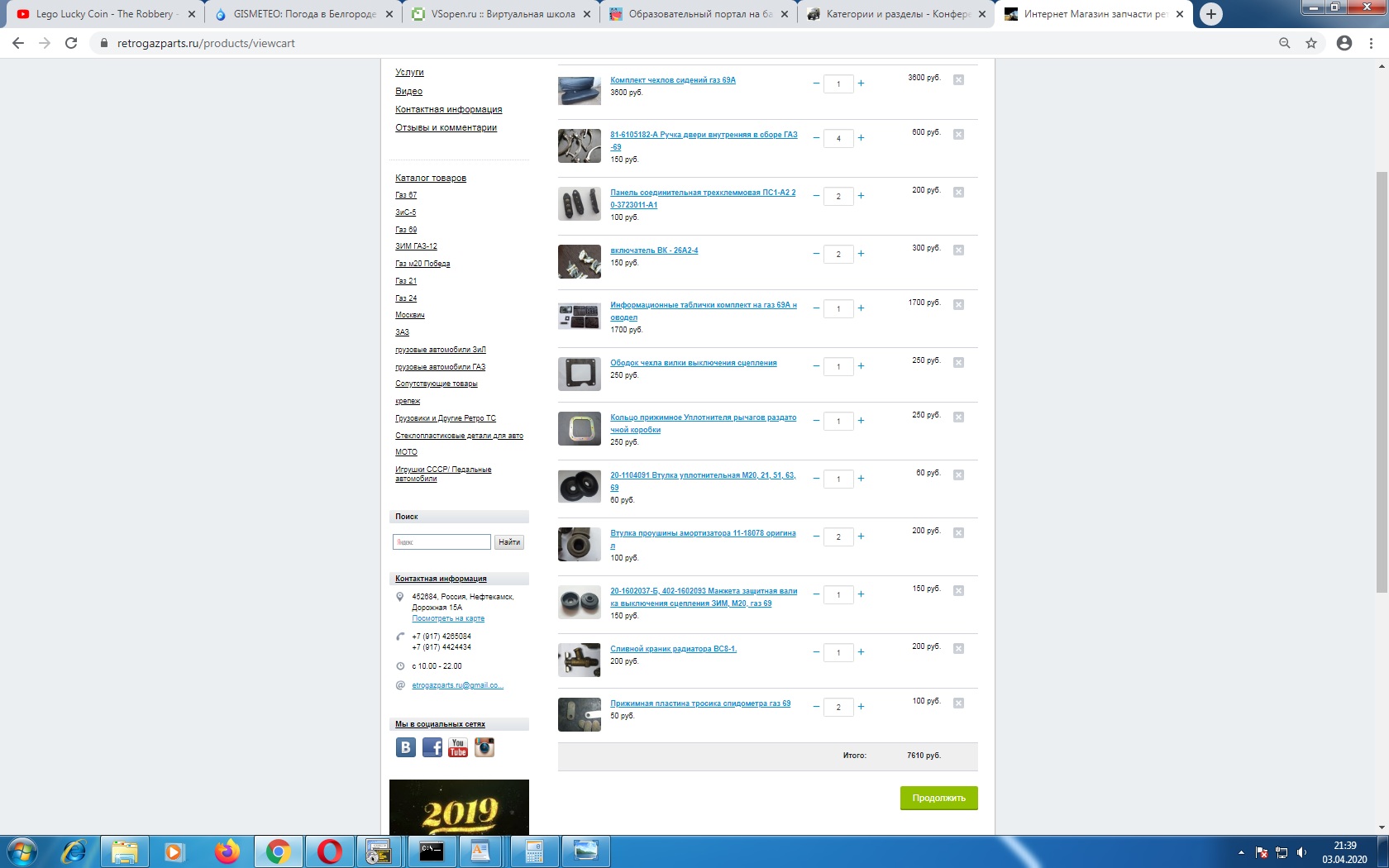Open the Instagram social icon

[484, 747]
